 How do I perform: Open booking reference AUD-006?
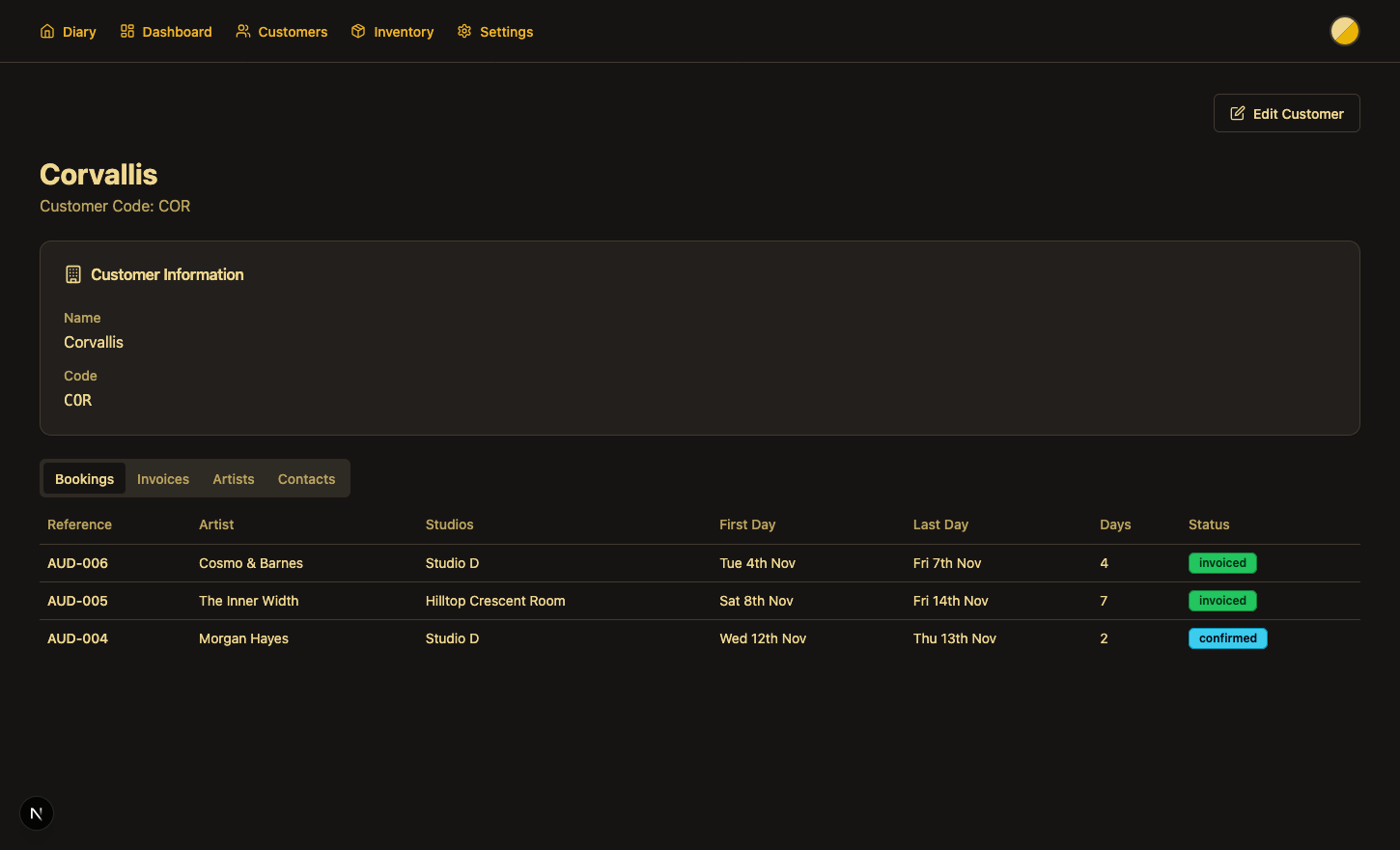pos(77,563)
